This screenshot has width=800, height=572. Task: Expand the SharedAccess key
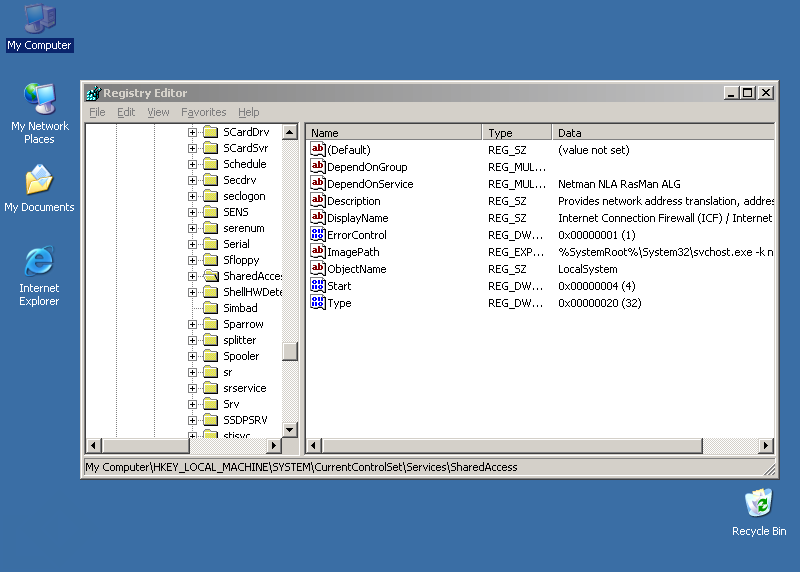point(192,276)
